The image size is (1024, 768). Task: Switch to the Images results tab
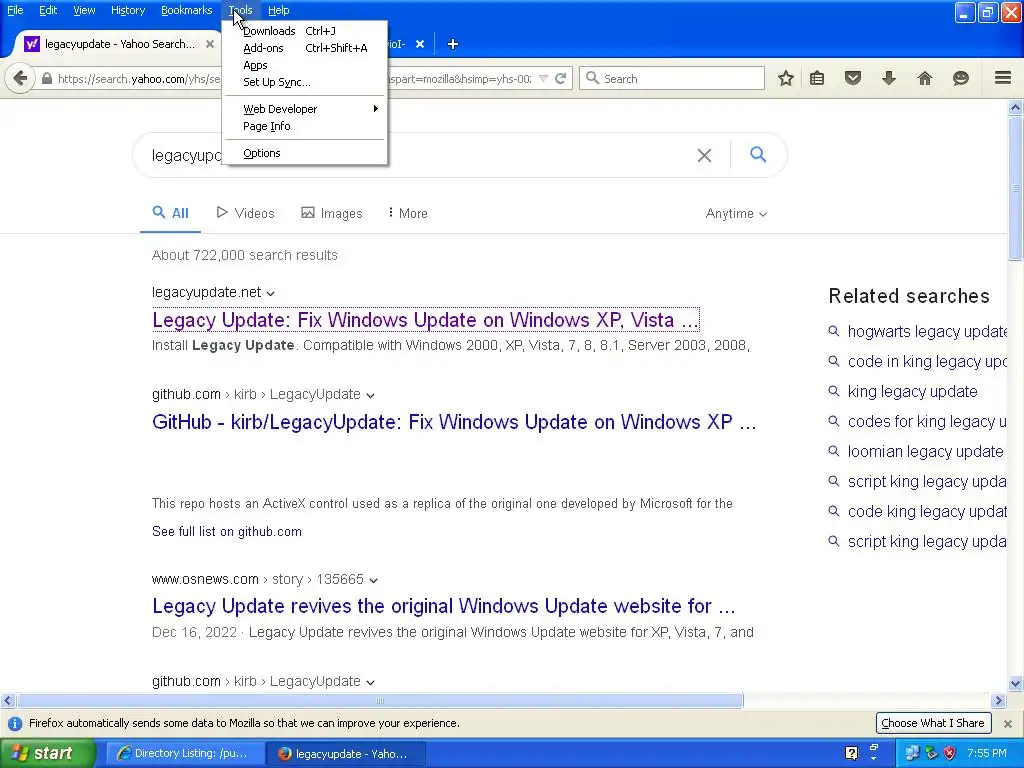[332, 214]
